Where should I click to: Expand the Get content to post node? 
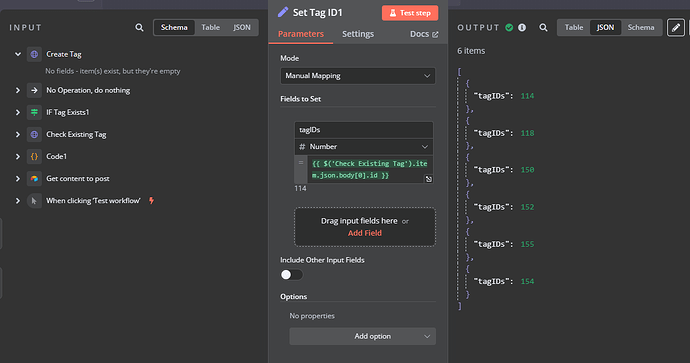(18, 178)
